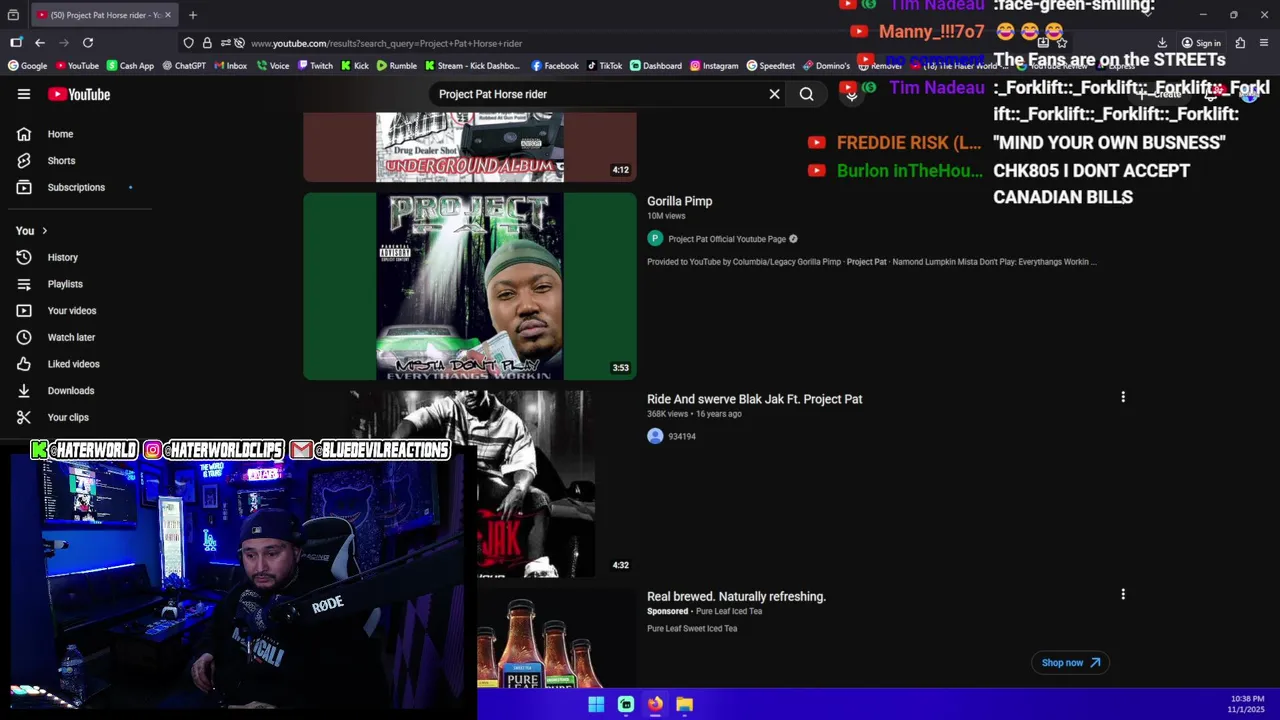
Task: Open the Dashboard bookmark
Action: pos(655,66)
